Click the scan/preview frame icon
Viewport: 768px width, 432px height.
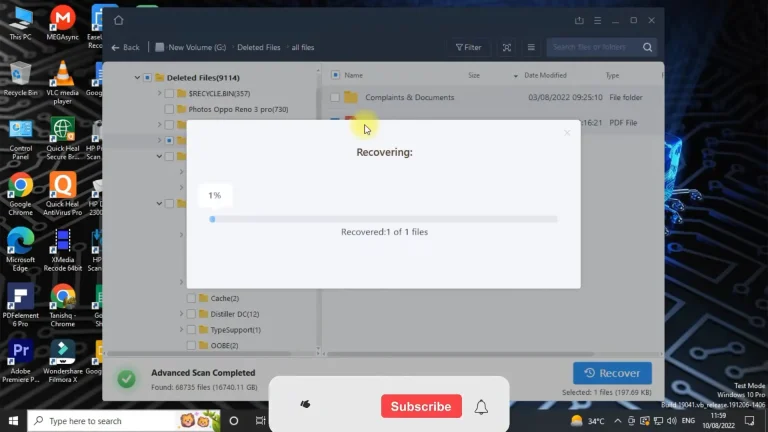pyautogui.click(x=506, y=48)
